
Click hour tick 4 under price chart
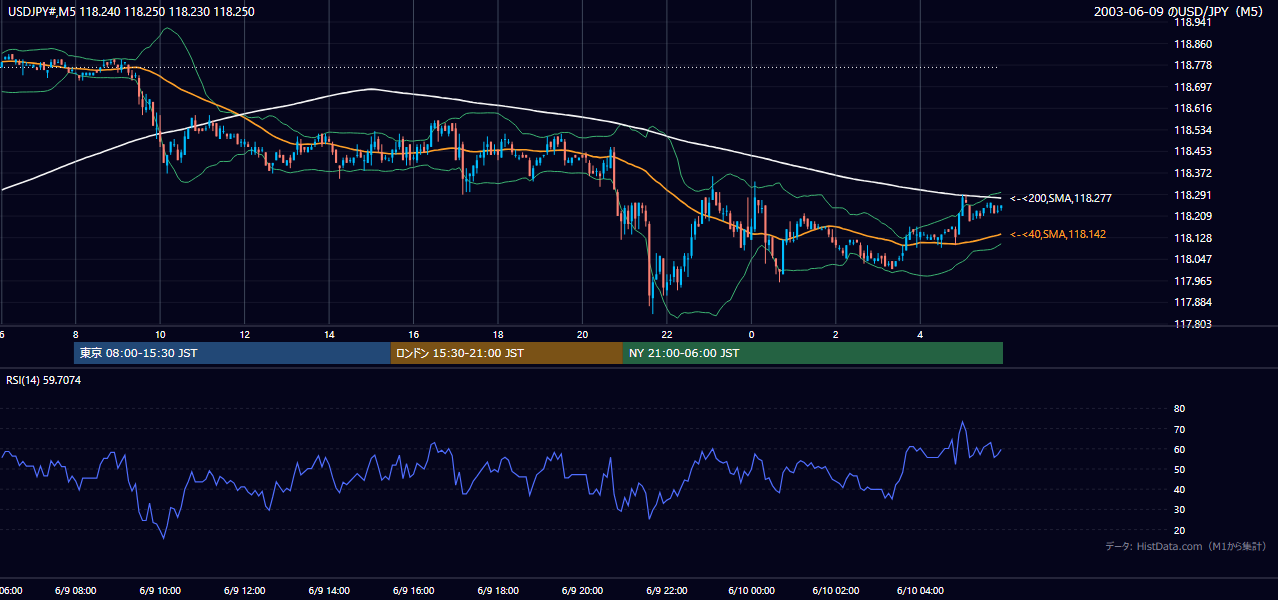click(919, 334)
